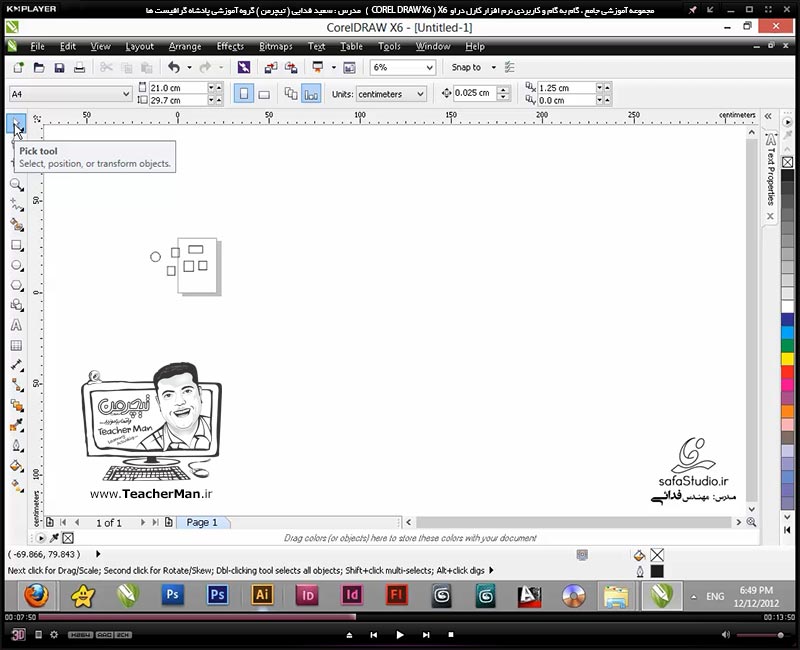Save the document with disk icon
Screen dimensions: 800x650
pos(59,67)
